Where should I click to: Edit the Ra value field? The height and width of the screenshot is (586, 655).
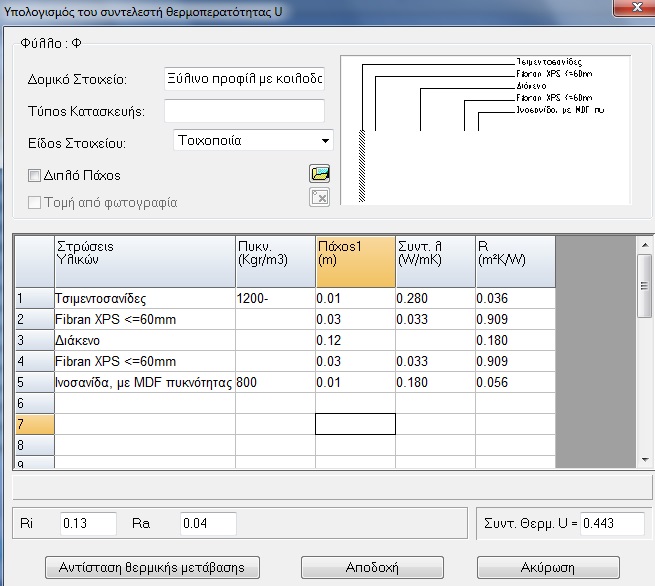click(x=207, y=523)
